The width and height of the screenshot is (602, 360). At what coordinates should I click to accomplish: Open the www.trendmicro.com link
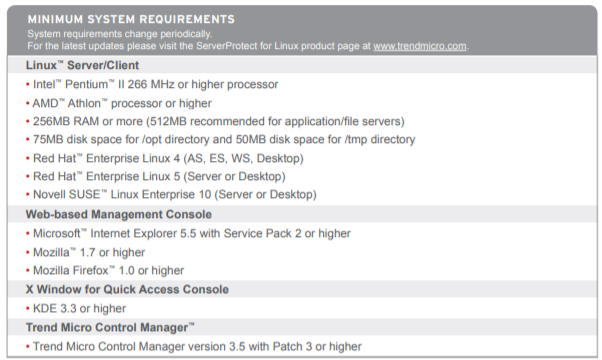point(420,46)
